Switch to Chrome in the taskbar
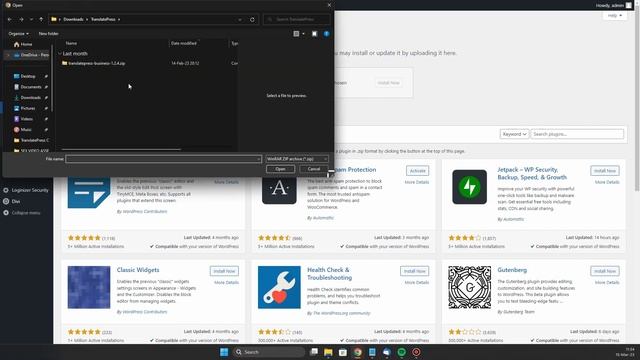 358,352
